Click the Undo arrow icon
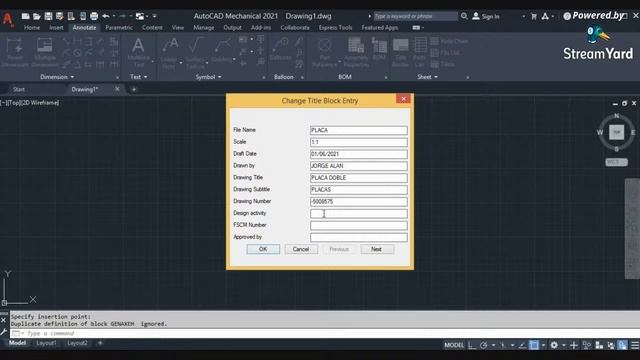Viewport: 640px width, 360px height. [x=106, y=16]
